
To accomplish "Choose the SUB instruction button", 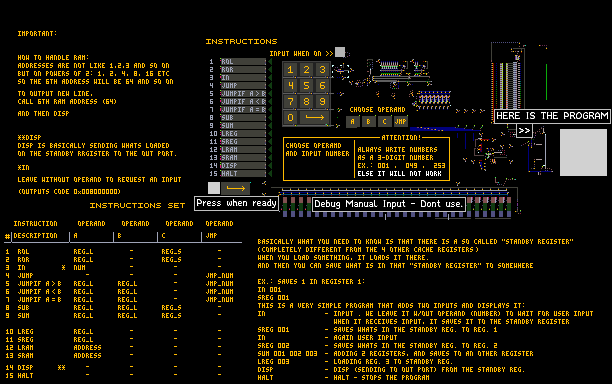I will (x=243, y=117).
